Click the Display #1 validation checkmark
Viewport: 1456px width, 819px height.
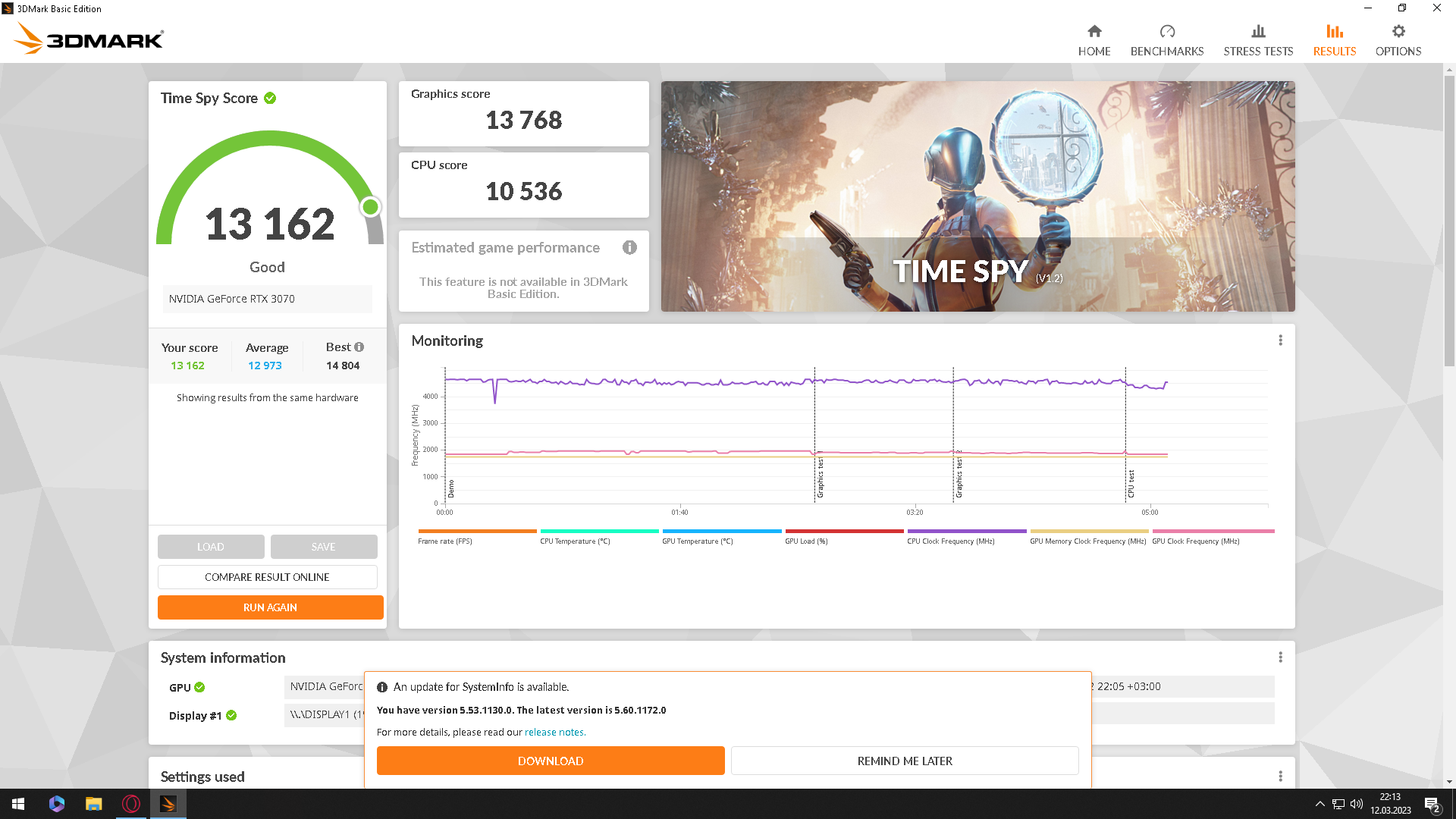pyautogui.click(x=231, y=716)
